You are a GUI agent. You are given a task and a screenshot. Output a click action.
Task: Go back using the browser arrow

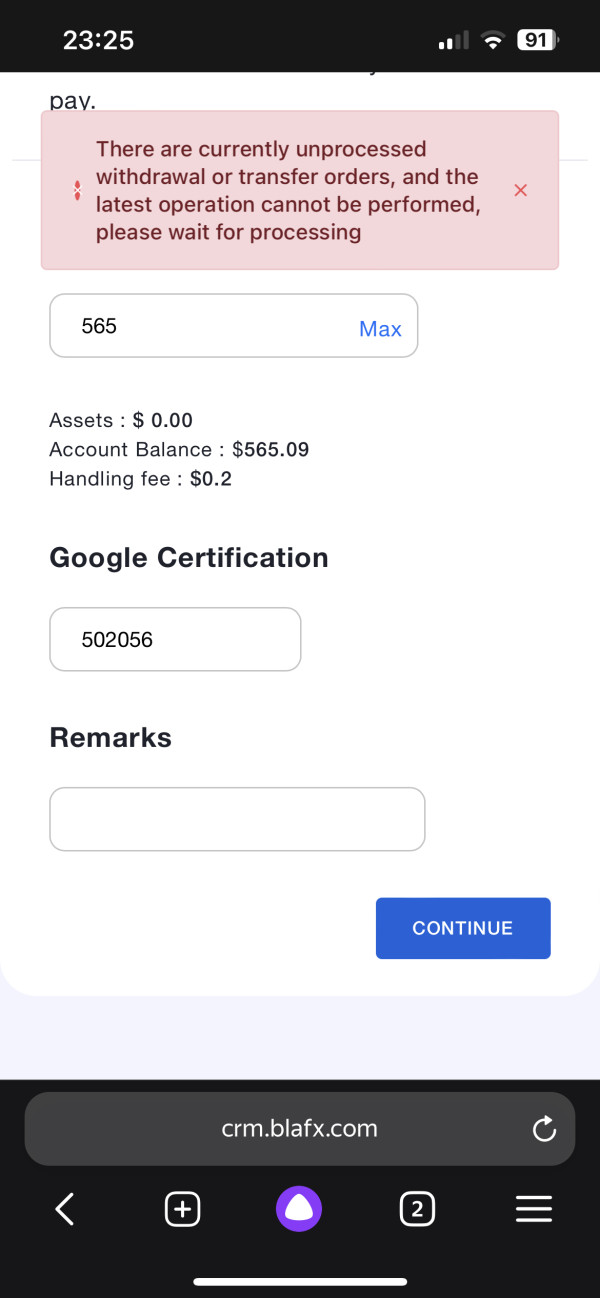click(65, 1210)
